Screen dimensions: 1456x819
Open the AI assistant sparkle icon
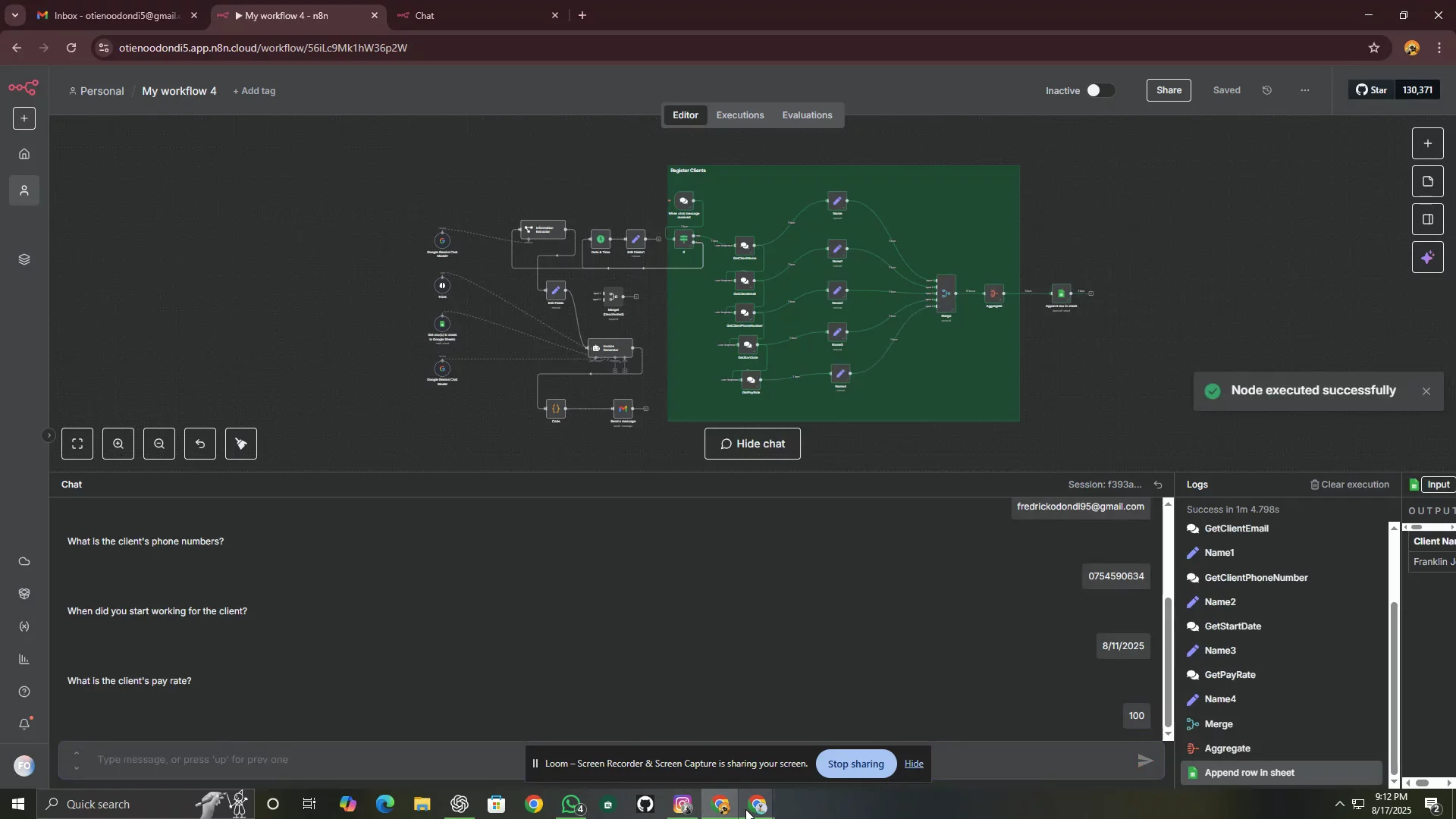[x=1429, y=257]
